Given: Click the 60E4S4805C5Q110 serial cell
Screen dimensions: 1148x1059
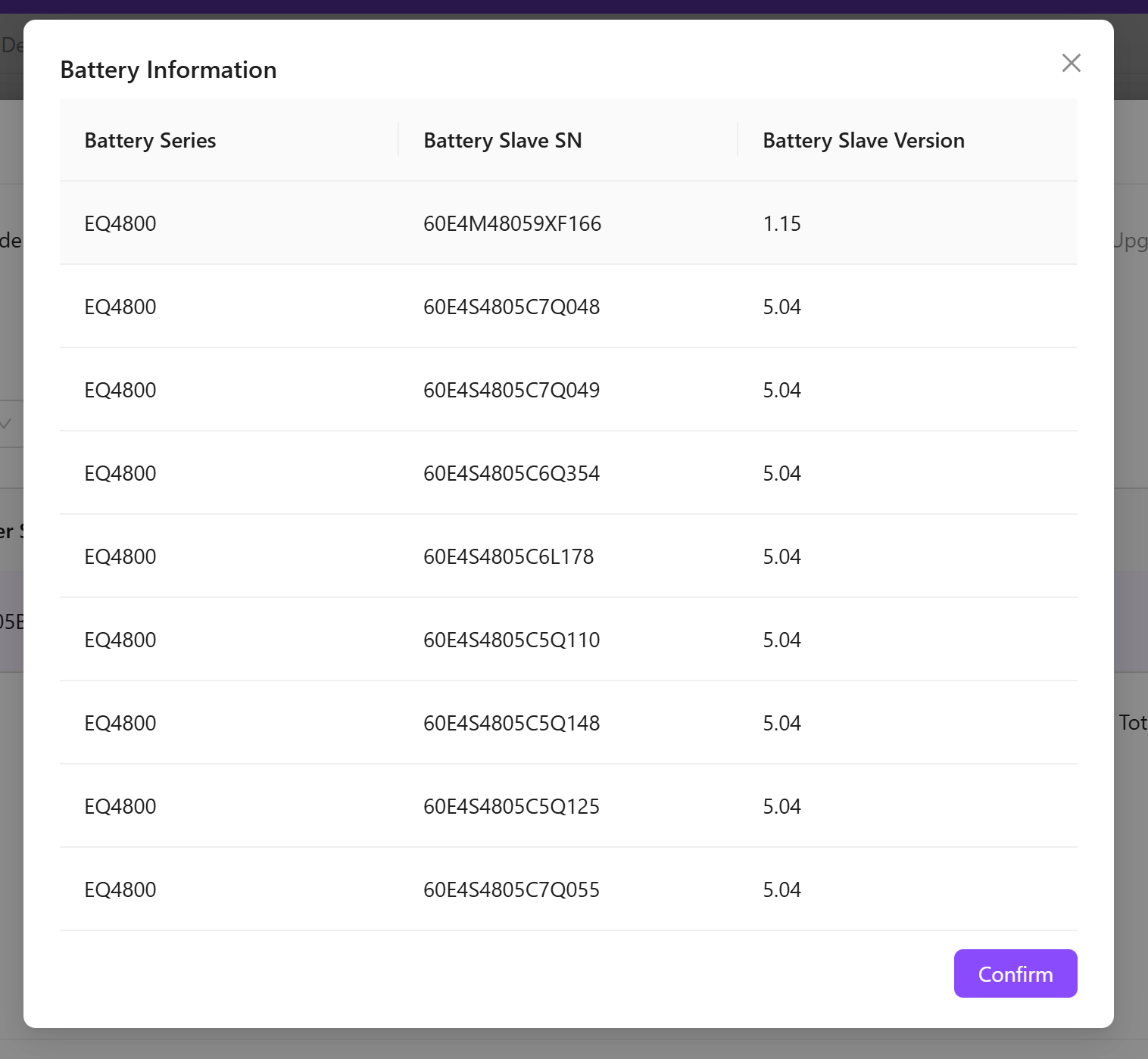Looking at the screenshot, I should tap(511, 640).
